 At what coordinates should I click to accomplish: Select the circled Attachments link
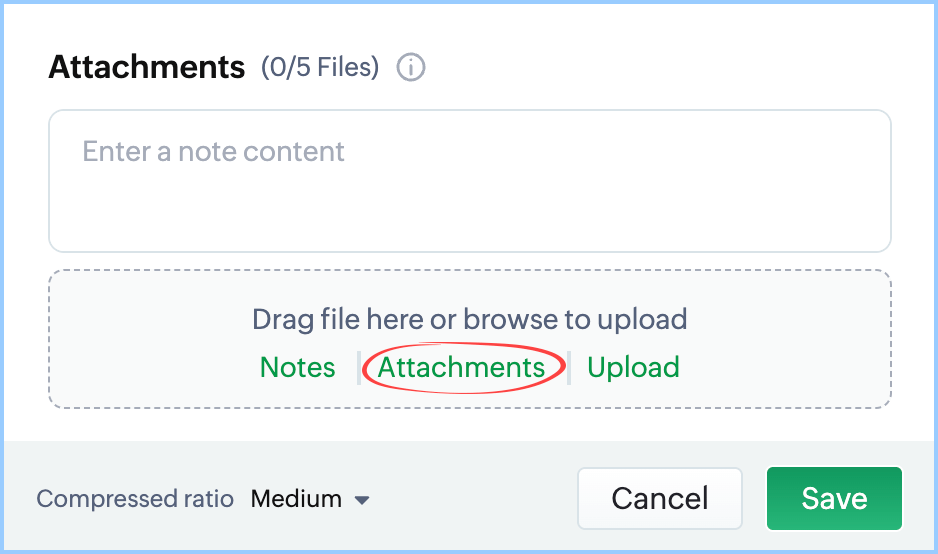pyautogui.click(x=461, y=367)
